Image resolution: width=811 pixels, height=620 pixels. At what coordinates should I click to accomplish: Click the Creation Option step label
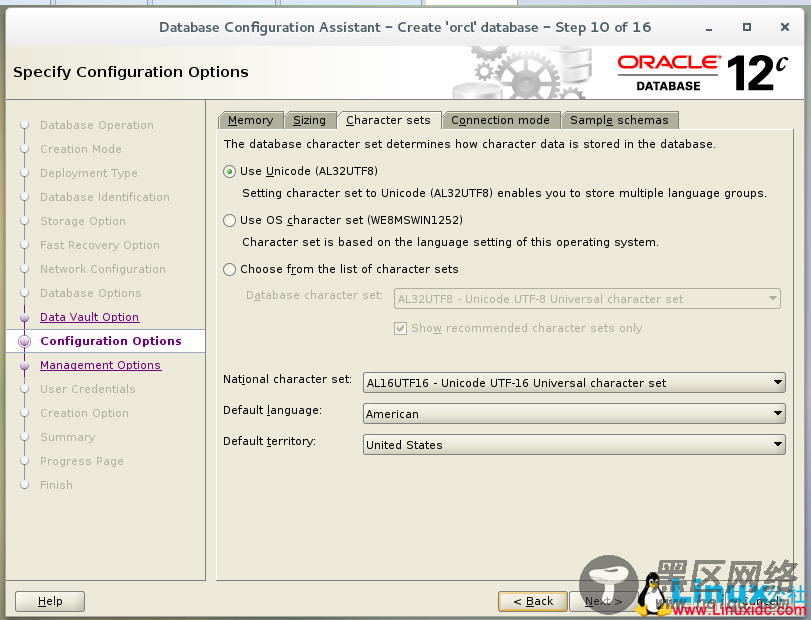point(84,413)
